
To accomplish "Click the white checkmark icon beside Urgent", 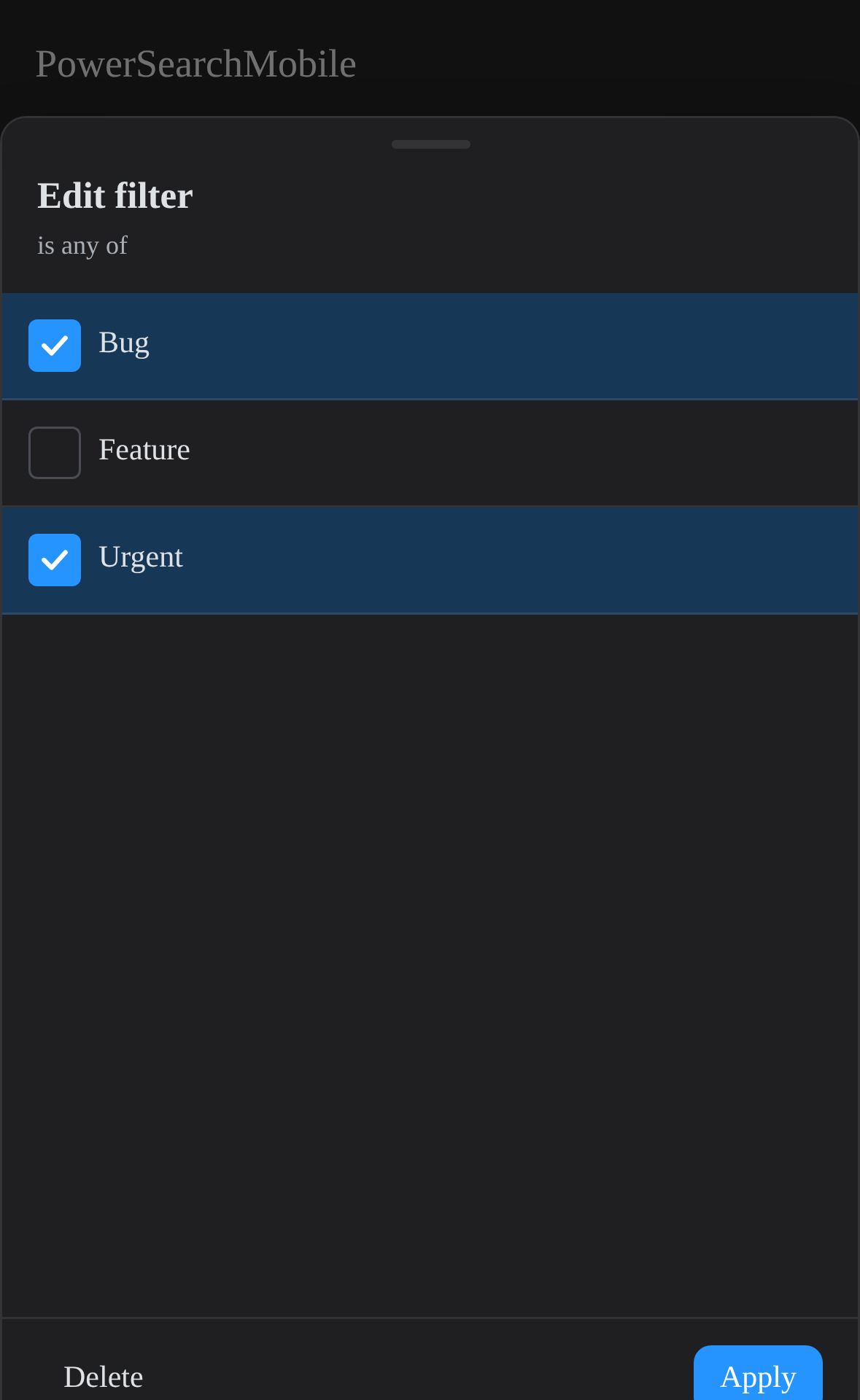I will (55, 560).
